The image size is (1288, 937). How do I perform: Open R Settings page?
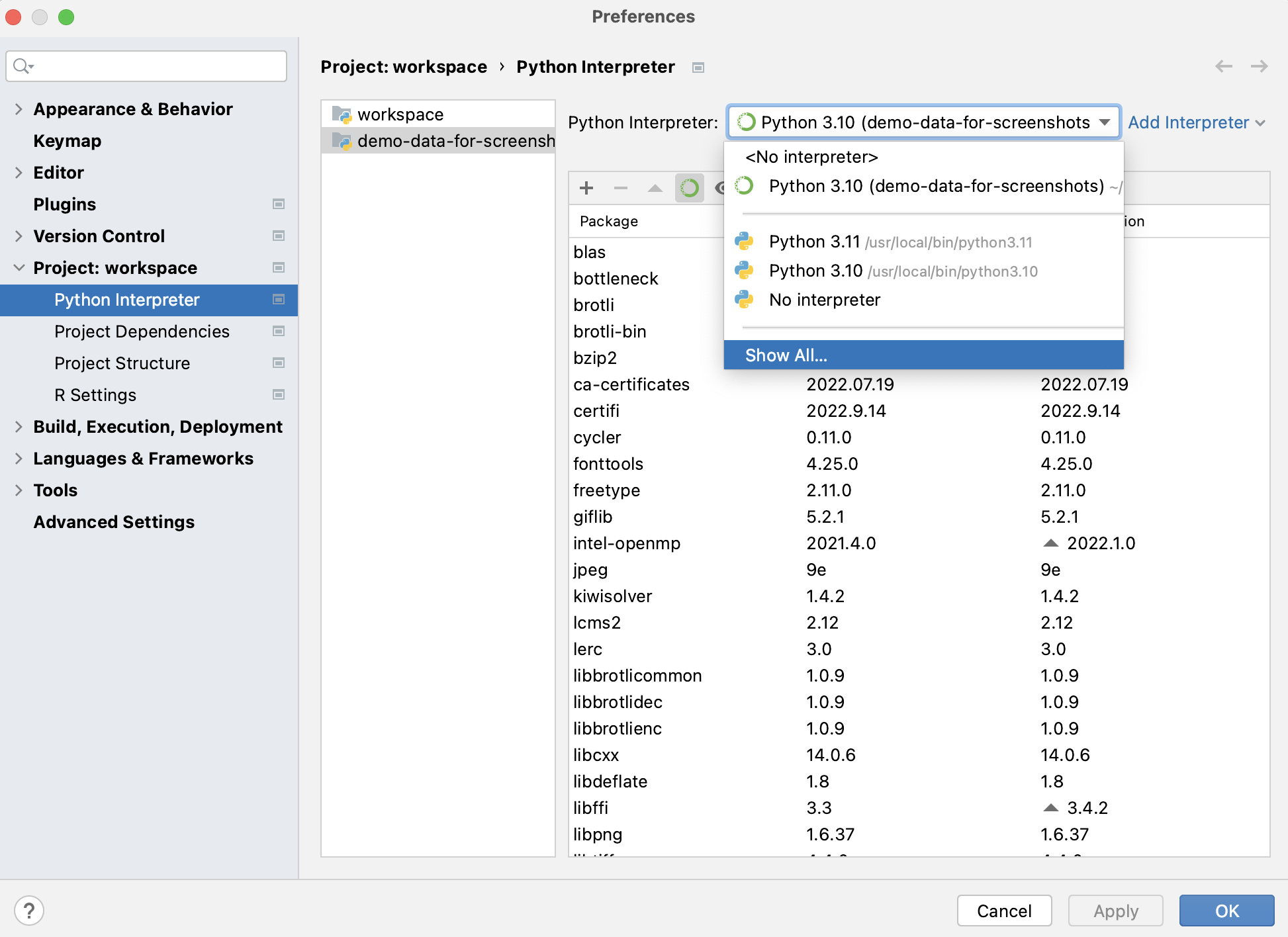point(95,395)
